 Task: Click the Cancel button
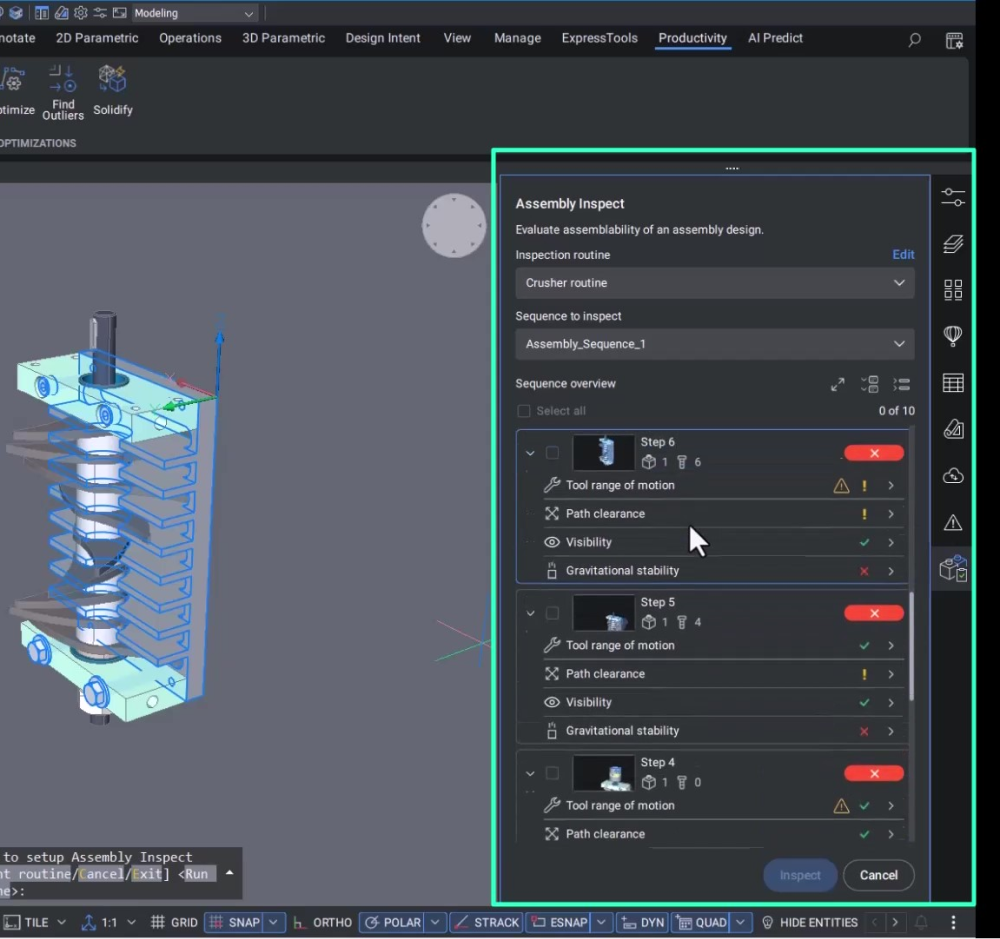[878, 875]
